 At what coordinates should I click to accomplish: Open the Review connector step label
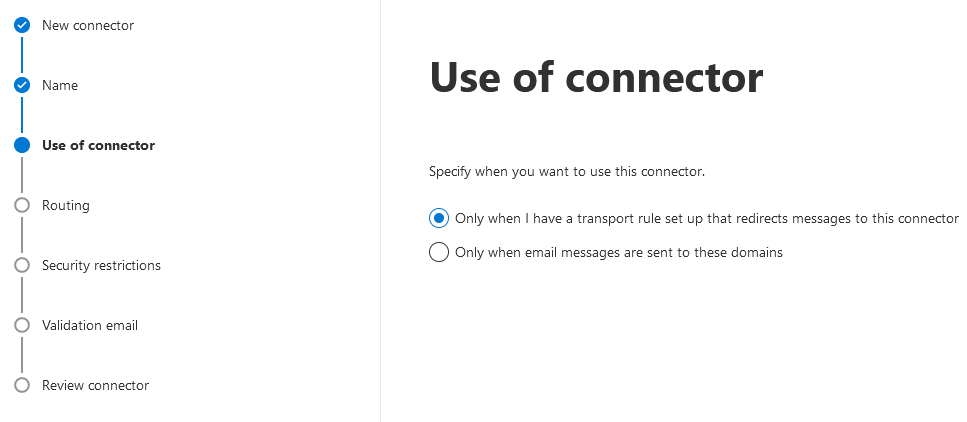coord(95,385)
